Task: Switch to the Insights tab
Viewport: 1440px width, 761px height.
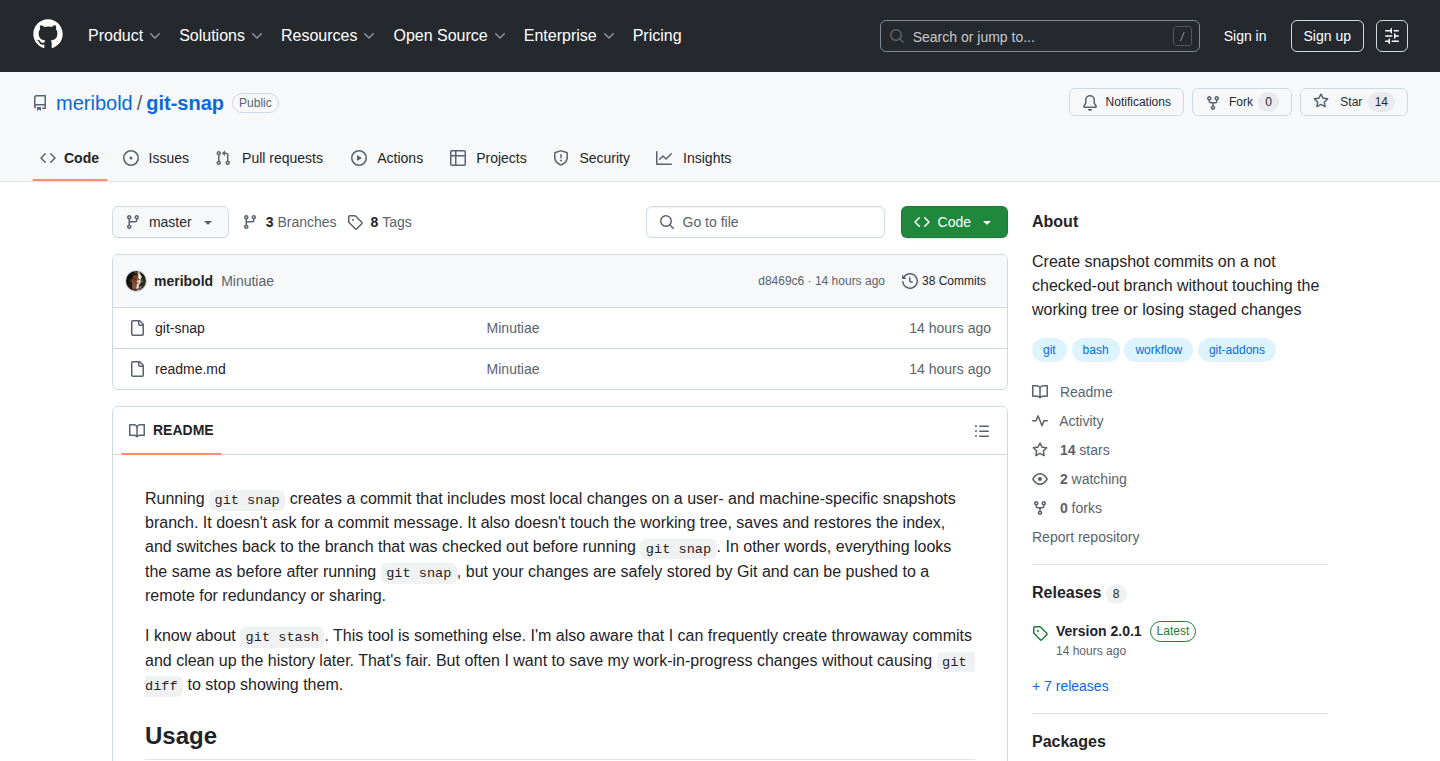Action: click(x=693, y=158)
